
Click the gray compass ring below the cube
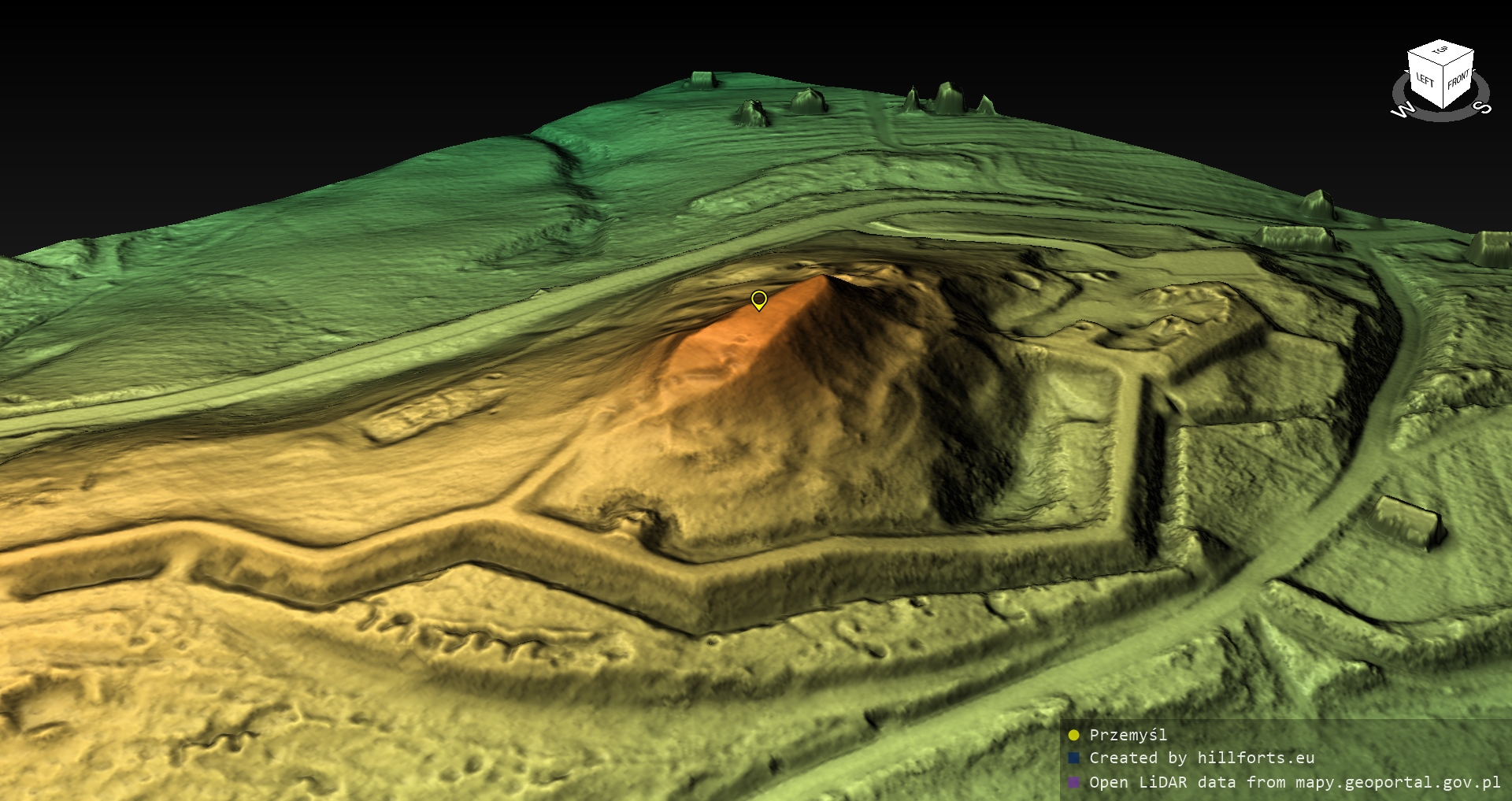pyautogui.click(x=1441, y=116)
